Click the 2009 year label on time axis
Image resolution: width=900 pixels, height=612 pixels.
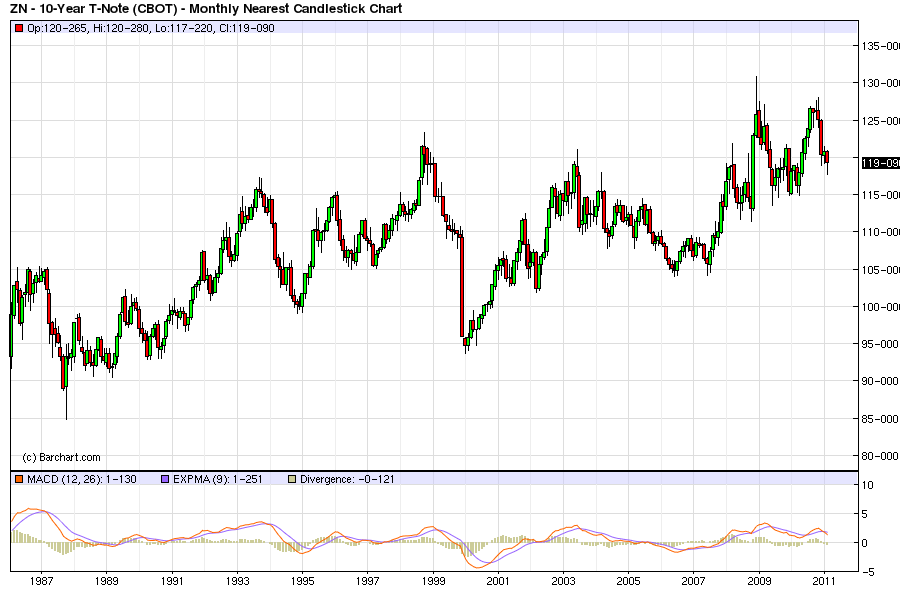(x=759, y=581)
